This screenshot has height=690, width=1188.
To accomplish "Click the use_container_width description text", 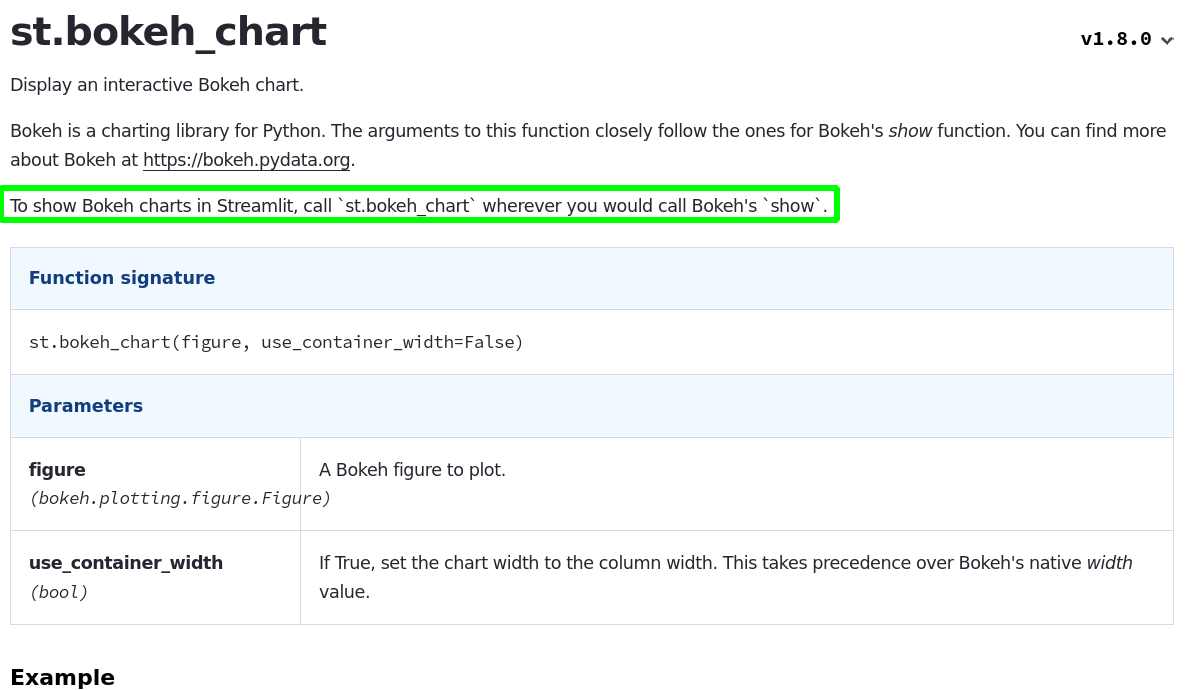I will click(700, 563).
